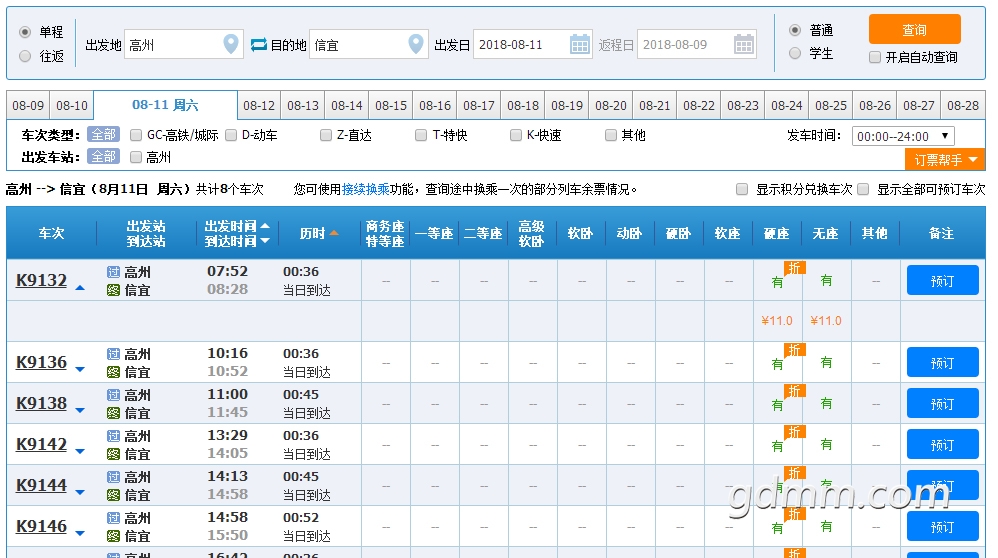Check GC-高铁/城际 train type filter
This screenshot has width=998, height=558.
pyautogui.click(x=136, y=135)
